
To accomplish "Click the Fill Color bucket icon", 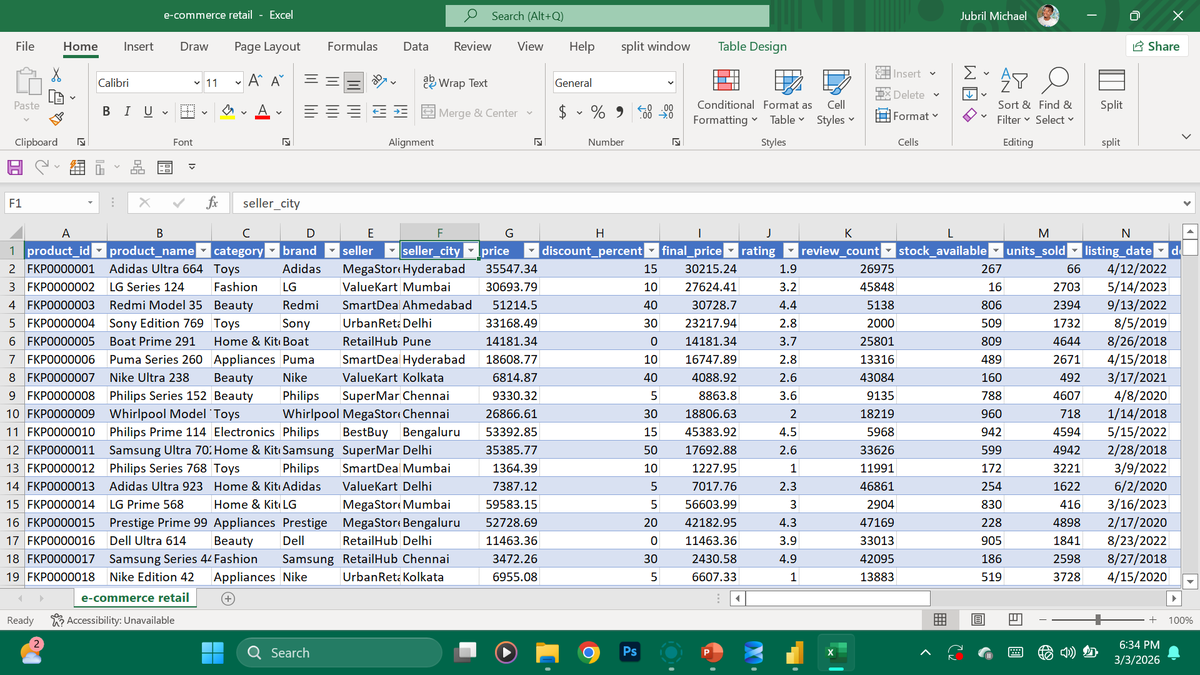I will [x=227, y=112].
